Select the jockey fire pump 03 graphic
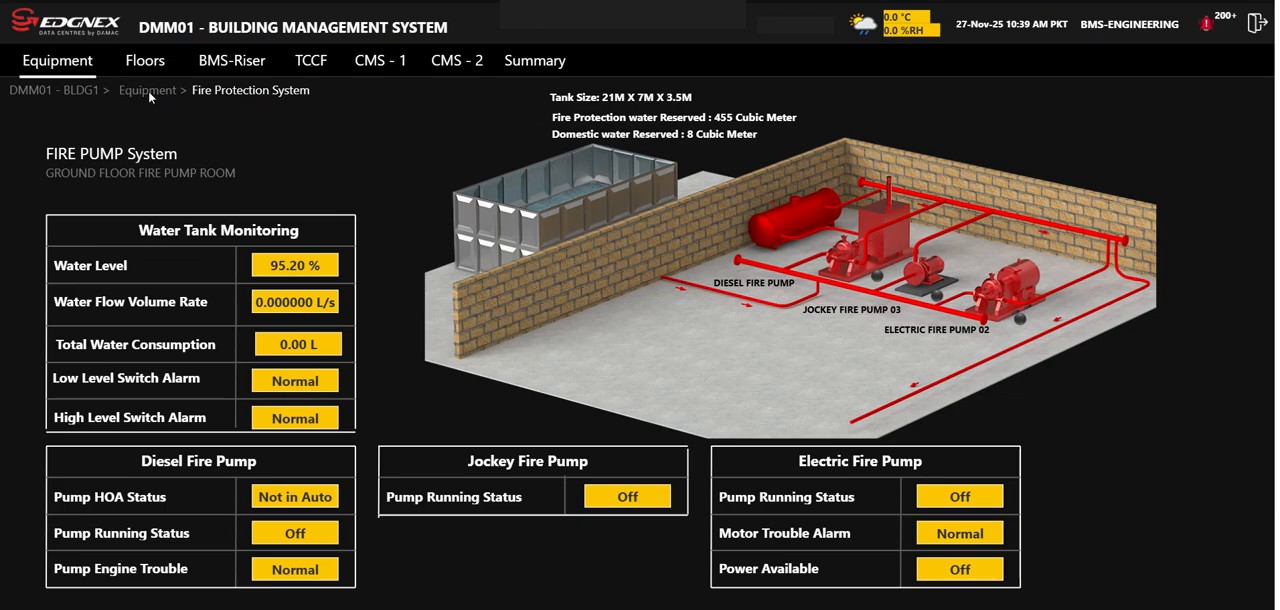This screenshot has height=610, width=1280. coord(925,273)
